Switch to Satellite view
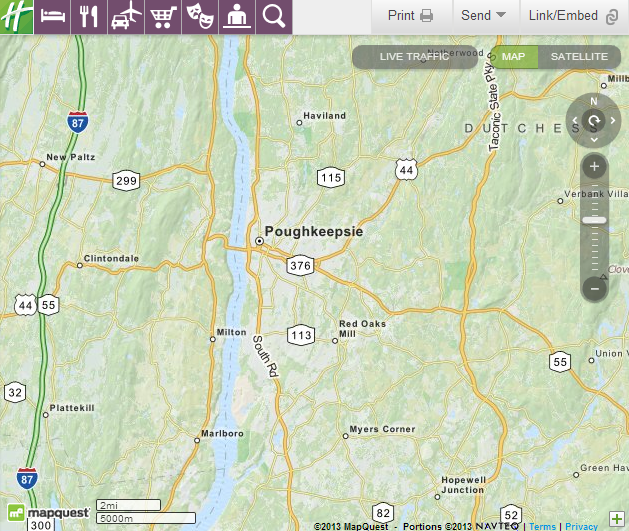This screenshot has height=531, width=629. point(579,57)
